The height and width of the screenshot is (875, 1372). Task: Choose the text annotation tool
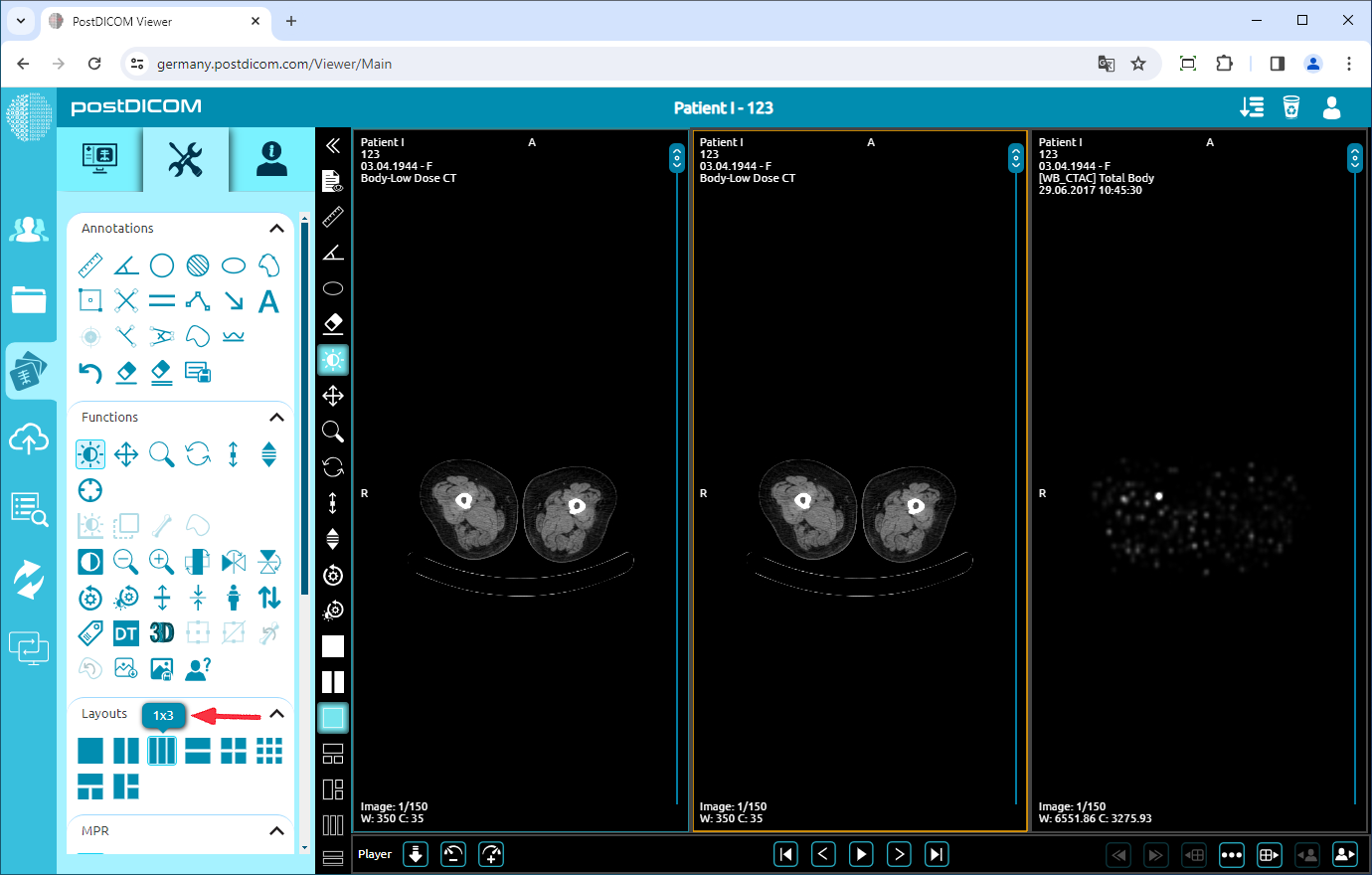[268, 299]
